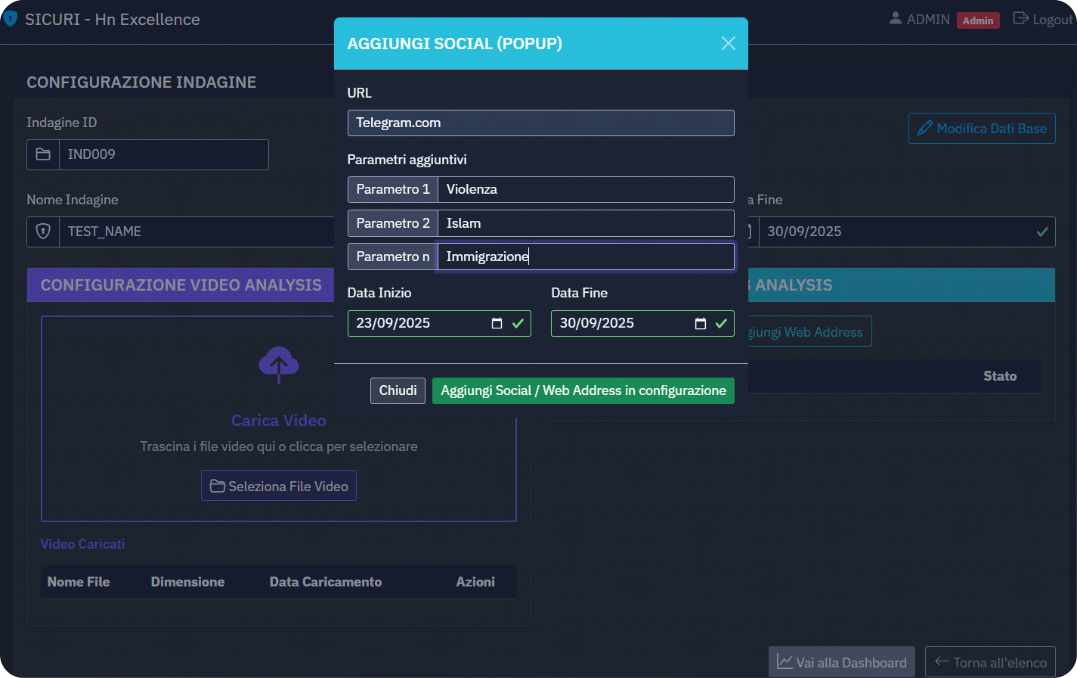This screenshot has width=1077, height=678.
Task: Open calendar picker in popup Data Fine field
Action: pyautogui.click(x=700, y=323)
